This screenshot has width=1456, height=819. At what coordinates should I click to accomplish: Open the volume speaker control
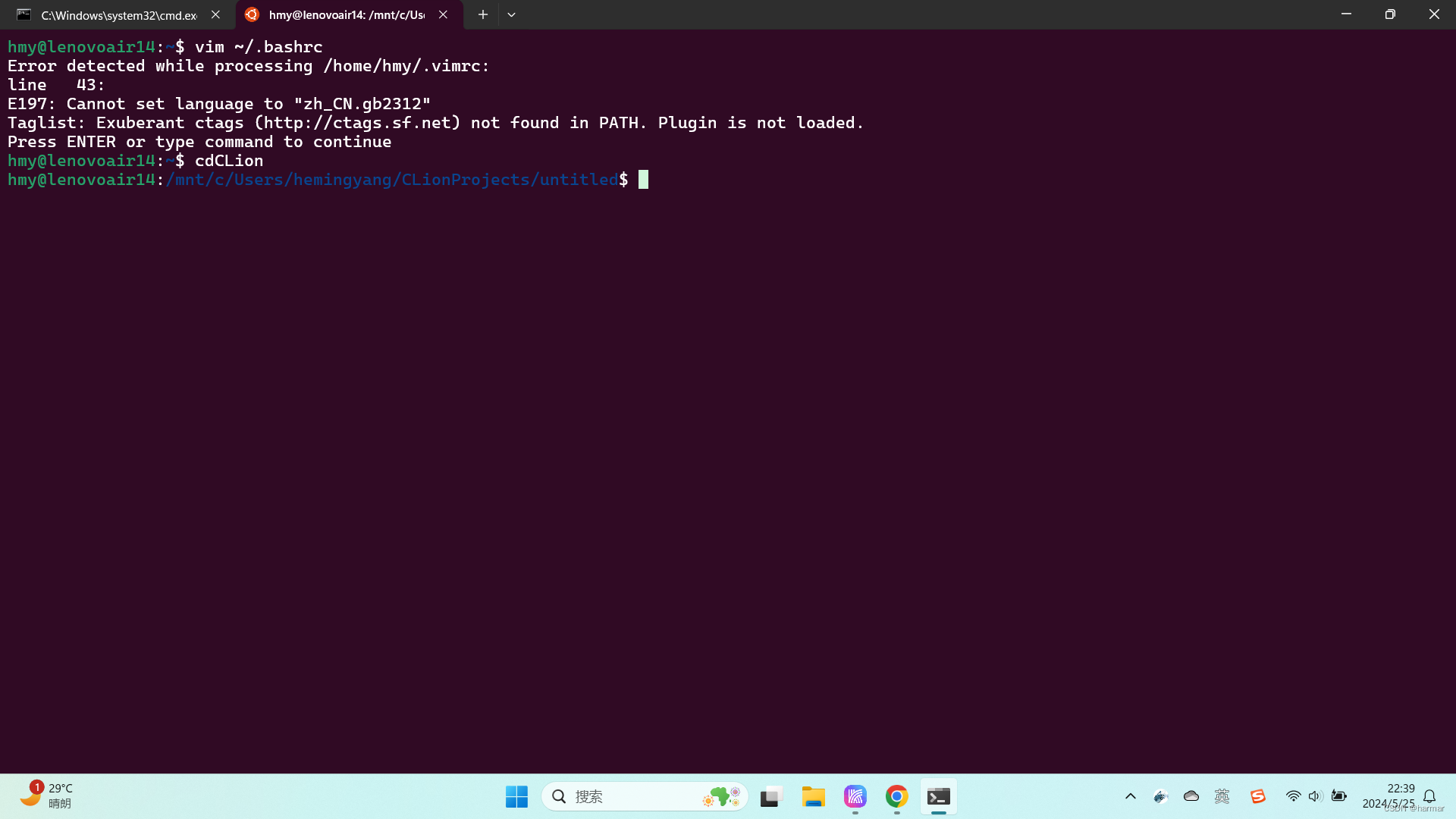coord(1315,796)
